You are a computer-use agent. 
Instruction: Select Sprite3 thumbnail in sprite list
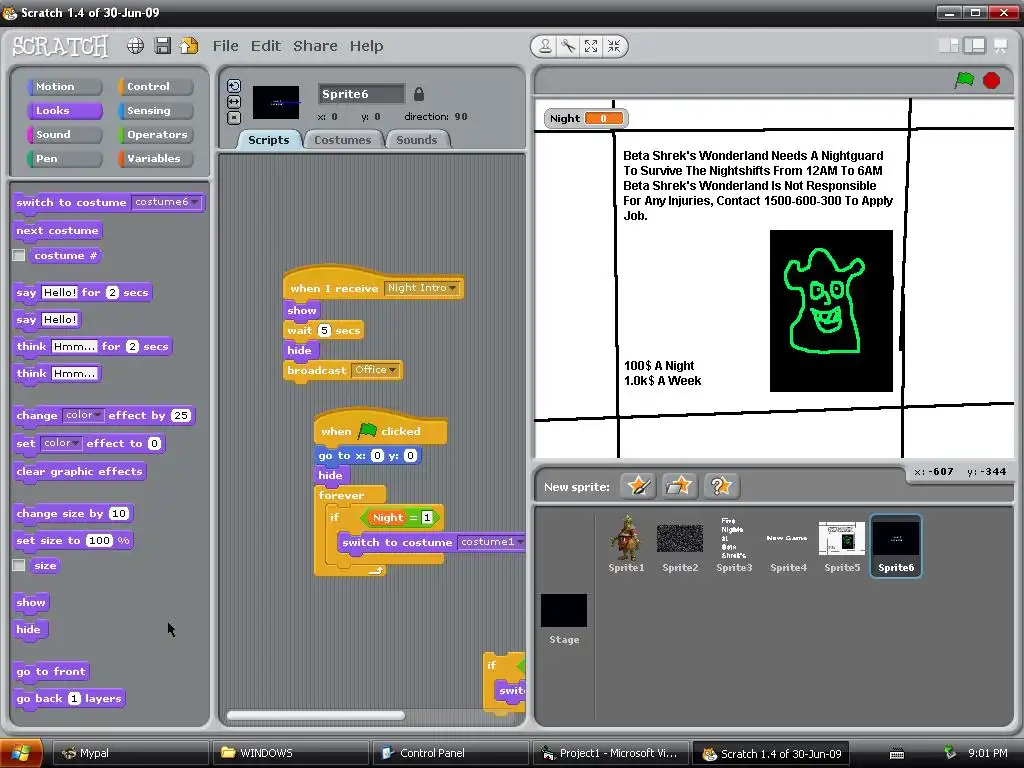click(734, 544)
